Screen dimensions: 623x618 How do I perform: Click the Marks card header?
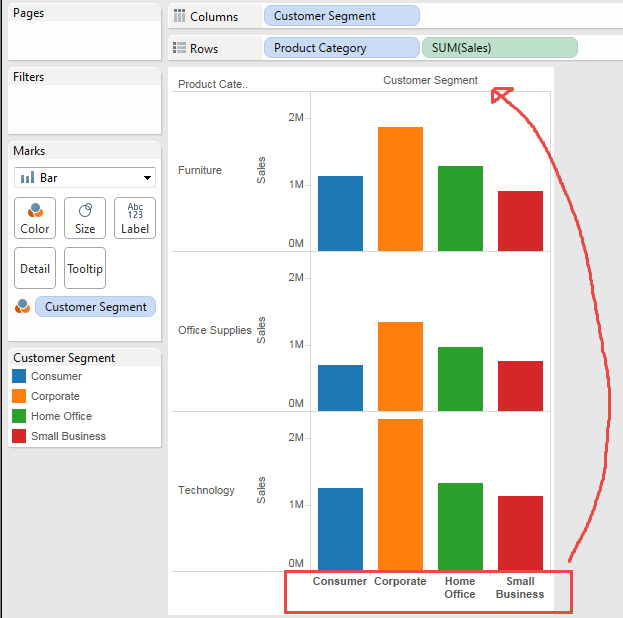pyautogui.click(x=29, y=151)
